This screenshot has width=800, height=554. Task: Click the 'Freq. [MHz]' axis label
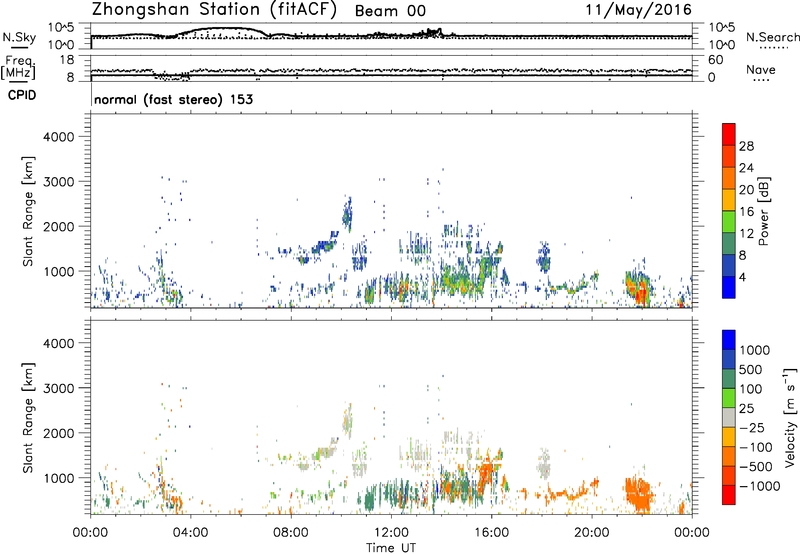tap(19, 68)
